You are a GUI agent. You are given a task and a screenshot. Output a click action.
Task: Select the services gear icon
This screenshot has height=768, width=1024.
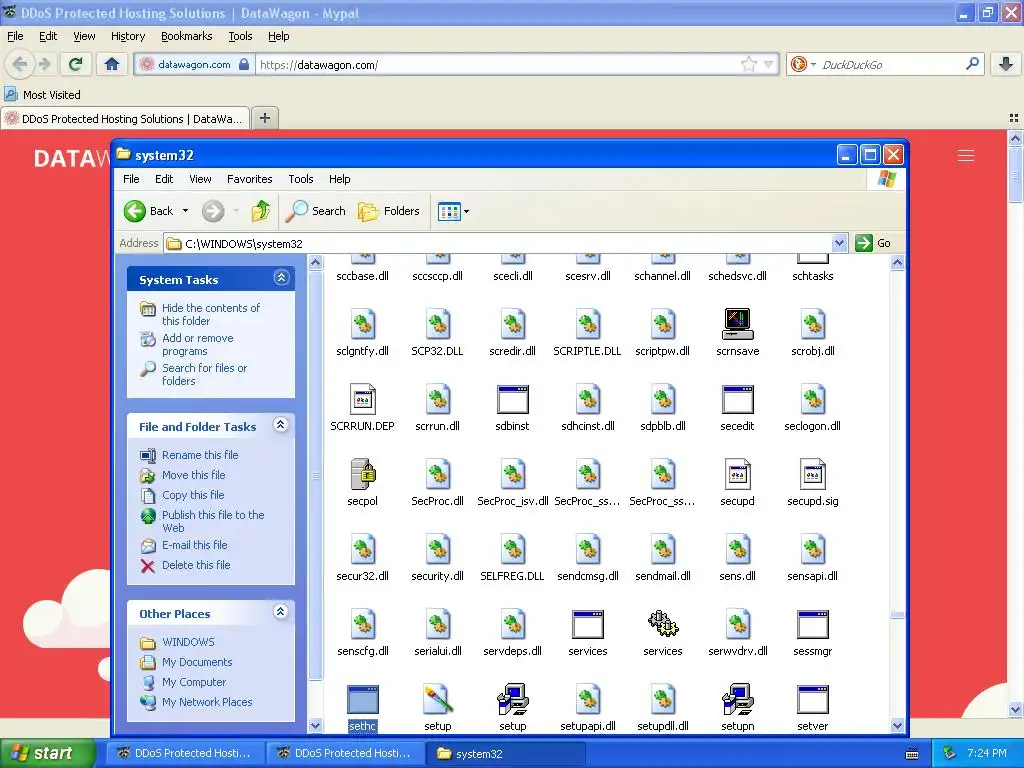tap(663, 624)
